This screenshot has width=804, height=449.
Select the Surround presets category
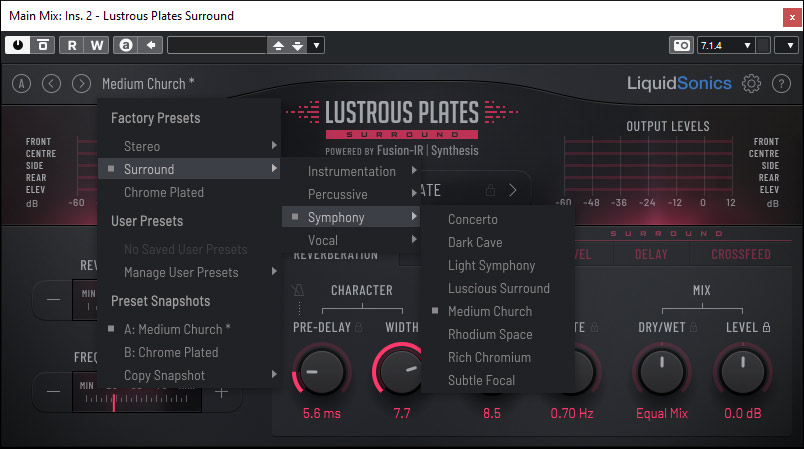pos(189,169)
